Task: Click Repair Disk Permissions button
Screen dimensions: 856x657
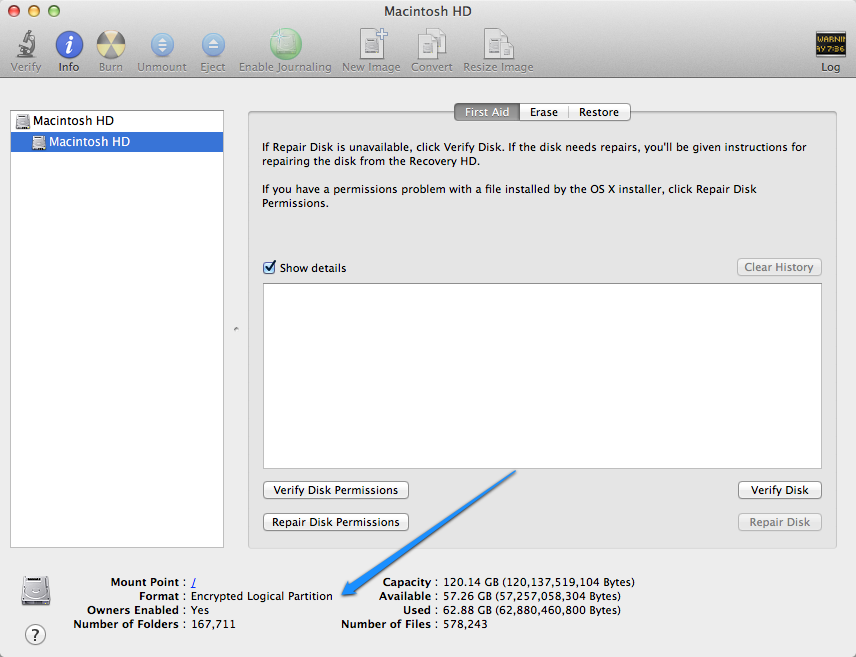Action: [x=336, y=522]
